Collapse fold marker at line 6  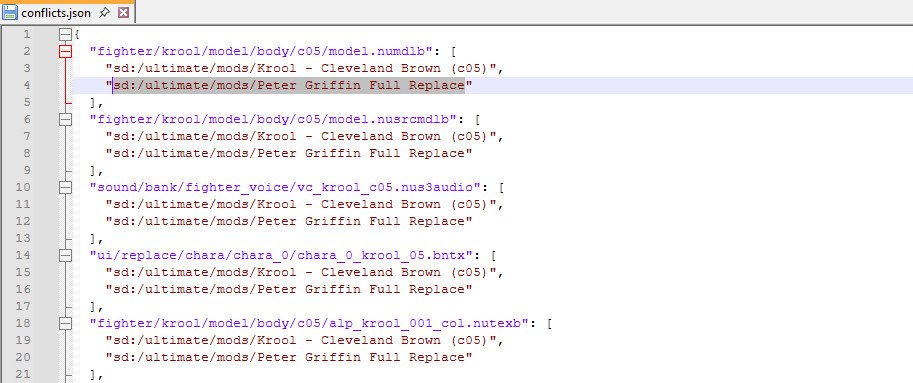pyautogui.click(x=66, y=119)
